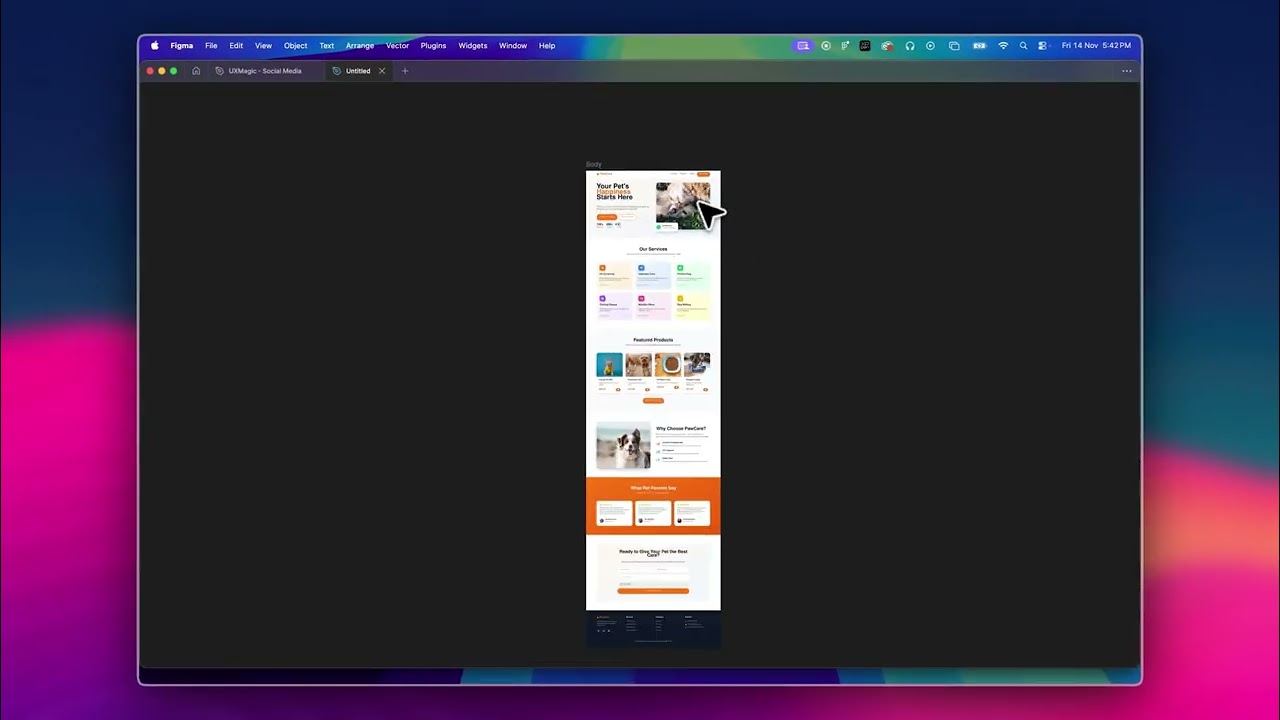This screenshot has width=1280, height=720.
Task: Open the Widgets menu
Action: 473,46
